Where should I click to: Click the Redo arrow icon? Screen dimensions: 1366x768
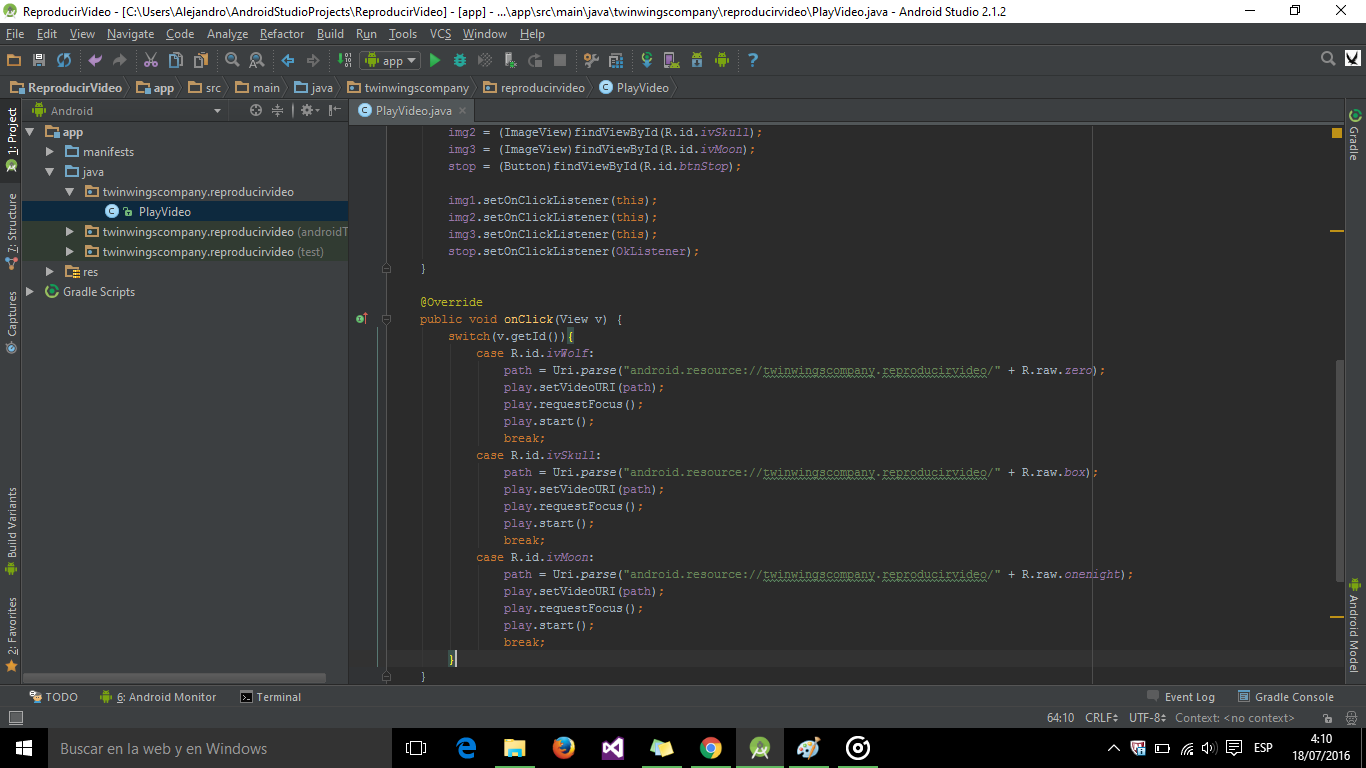(x=120, y=60)
